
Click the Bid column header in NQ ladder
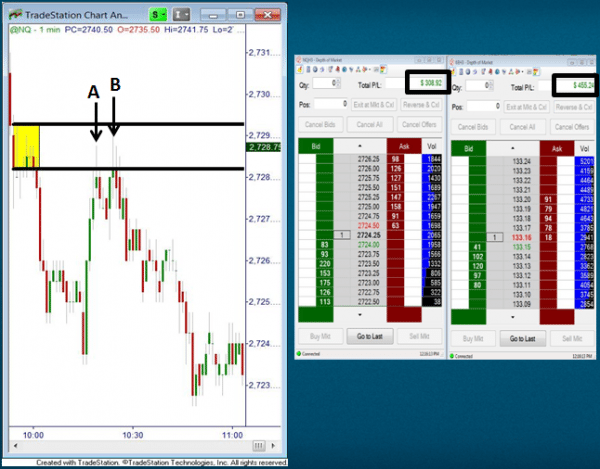(x=316, y=148)
